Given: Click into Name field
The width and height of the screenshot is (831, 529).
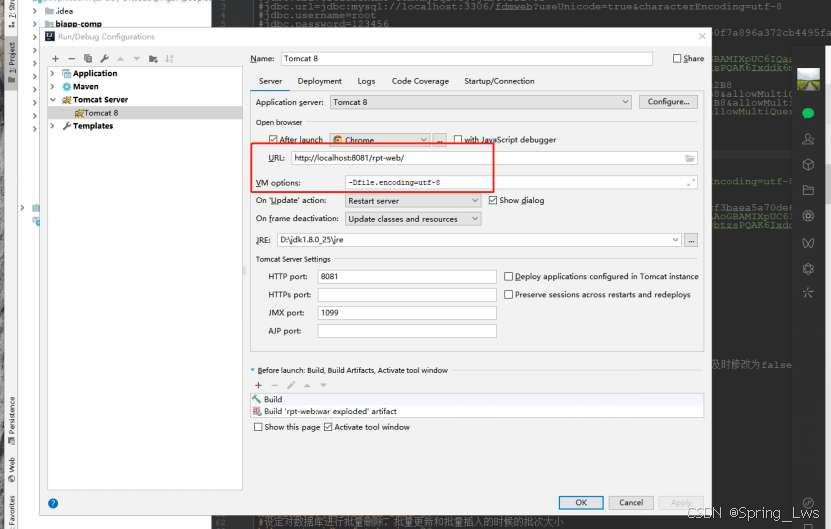Looking at the screenshot, I should tap(466, 59).
